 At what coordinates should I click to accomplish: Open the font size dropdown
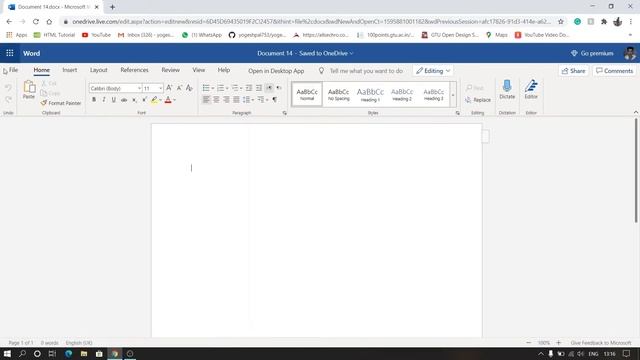tap(160, 88)
